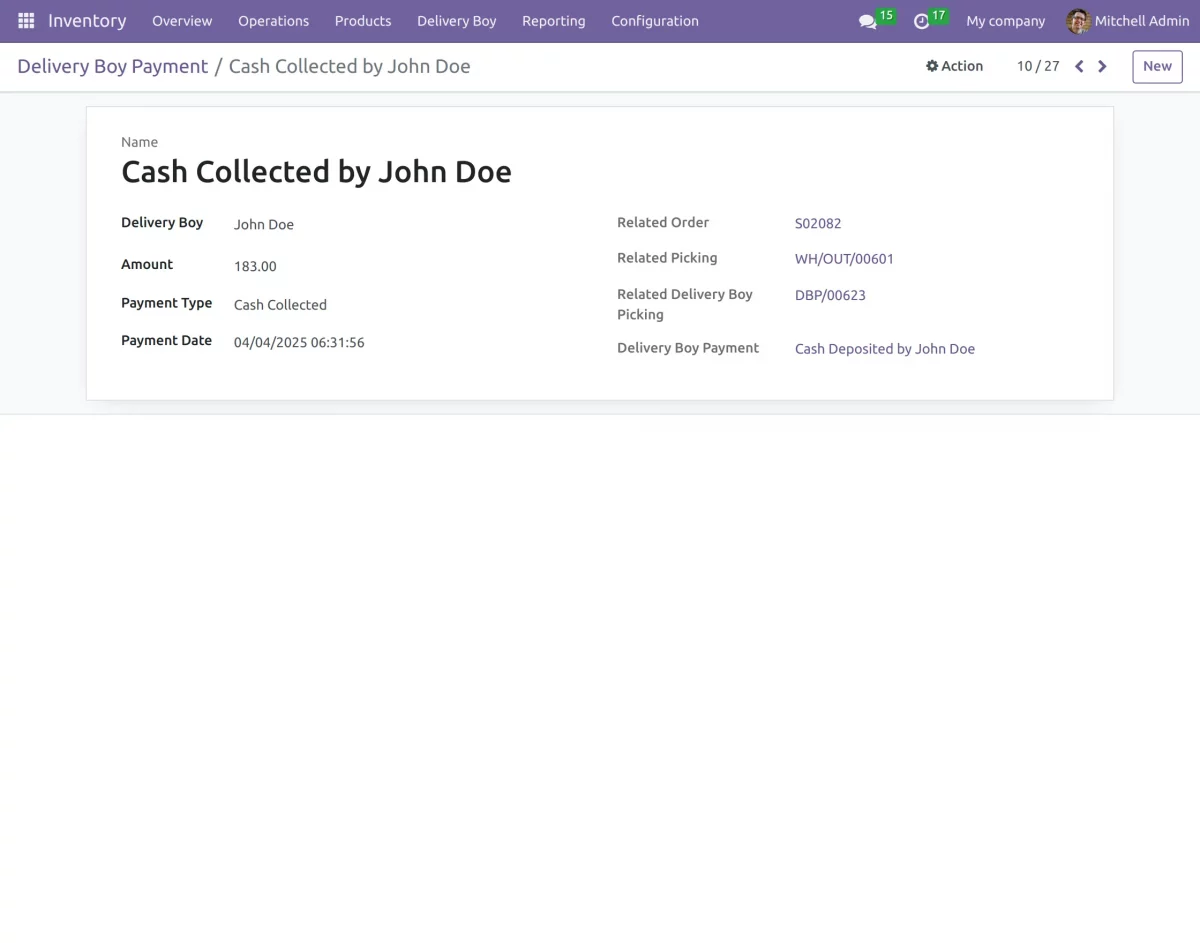
Task: Open the Inventory app home
Action: (87, 20)
